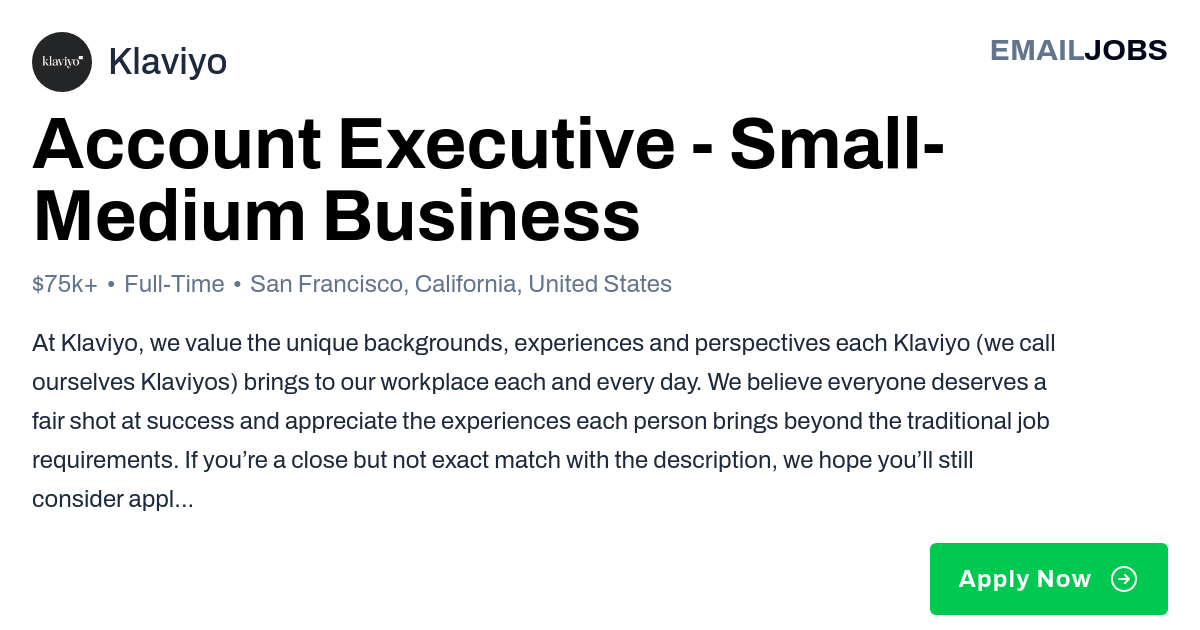Click the "Medium Business" line of the title
Viewport: 1200px width, 630px height.
coord(336,216)
